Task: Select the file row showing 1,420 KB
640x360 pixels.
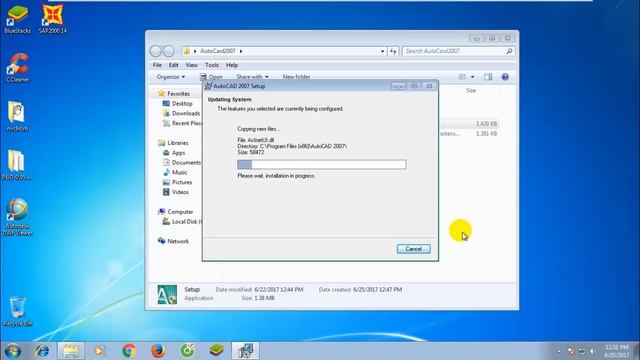Action: pos(469,124)
